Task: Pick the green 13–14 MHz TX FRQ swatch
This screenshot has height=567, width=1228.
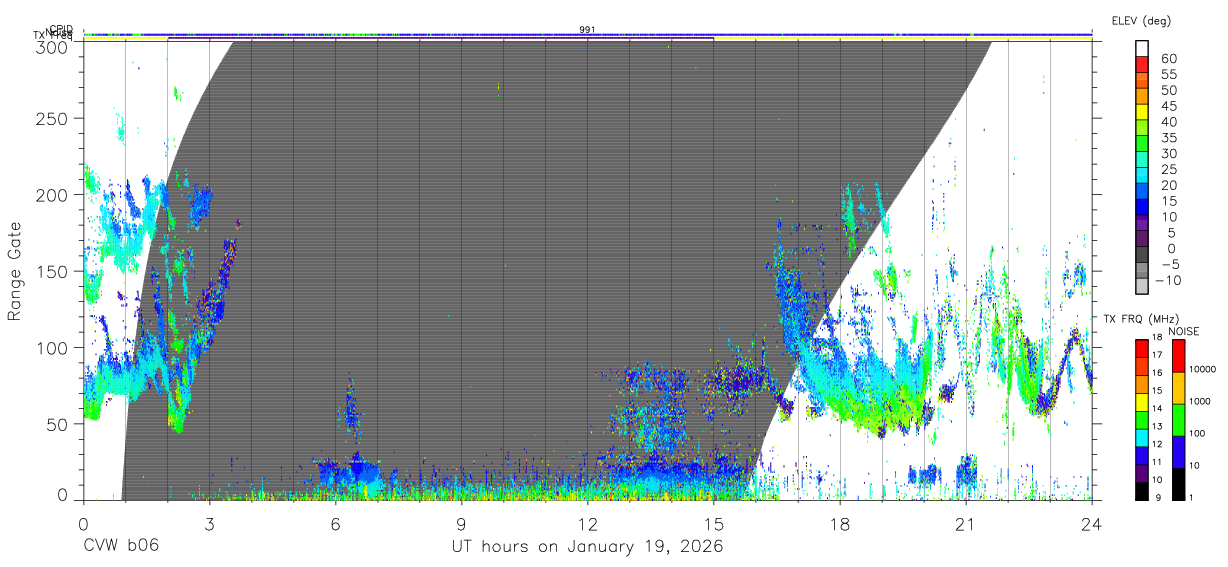Action: 1142,418
